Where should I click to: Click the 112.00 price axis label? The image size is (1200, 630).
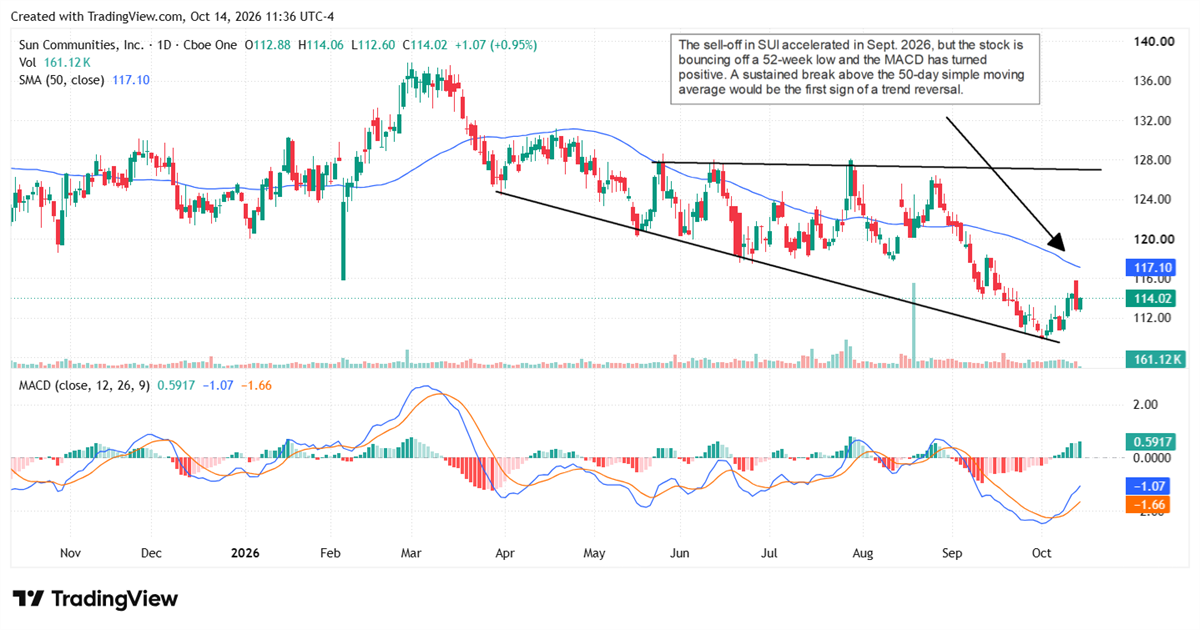click(x=1152, y=318)
